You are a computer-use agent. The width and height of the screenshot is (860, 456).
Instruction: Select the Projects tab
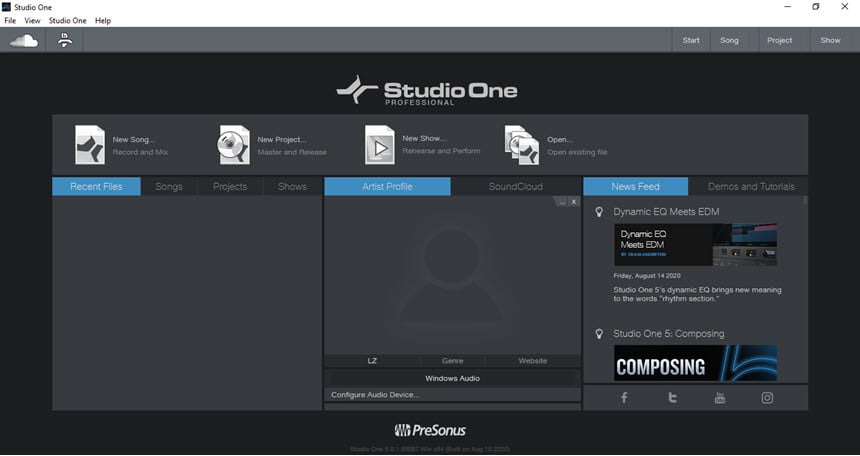(230, 187)
